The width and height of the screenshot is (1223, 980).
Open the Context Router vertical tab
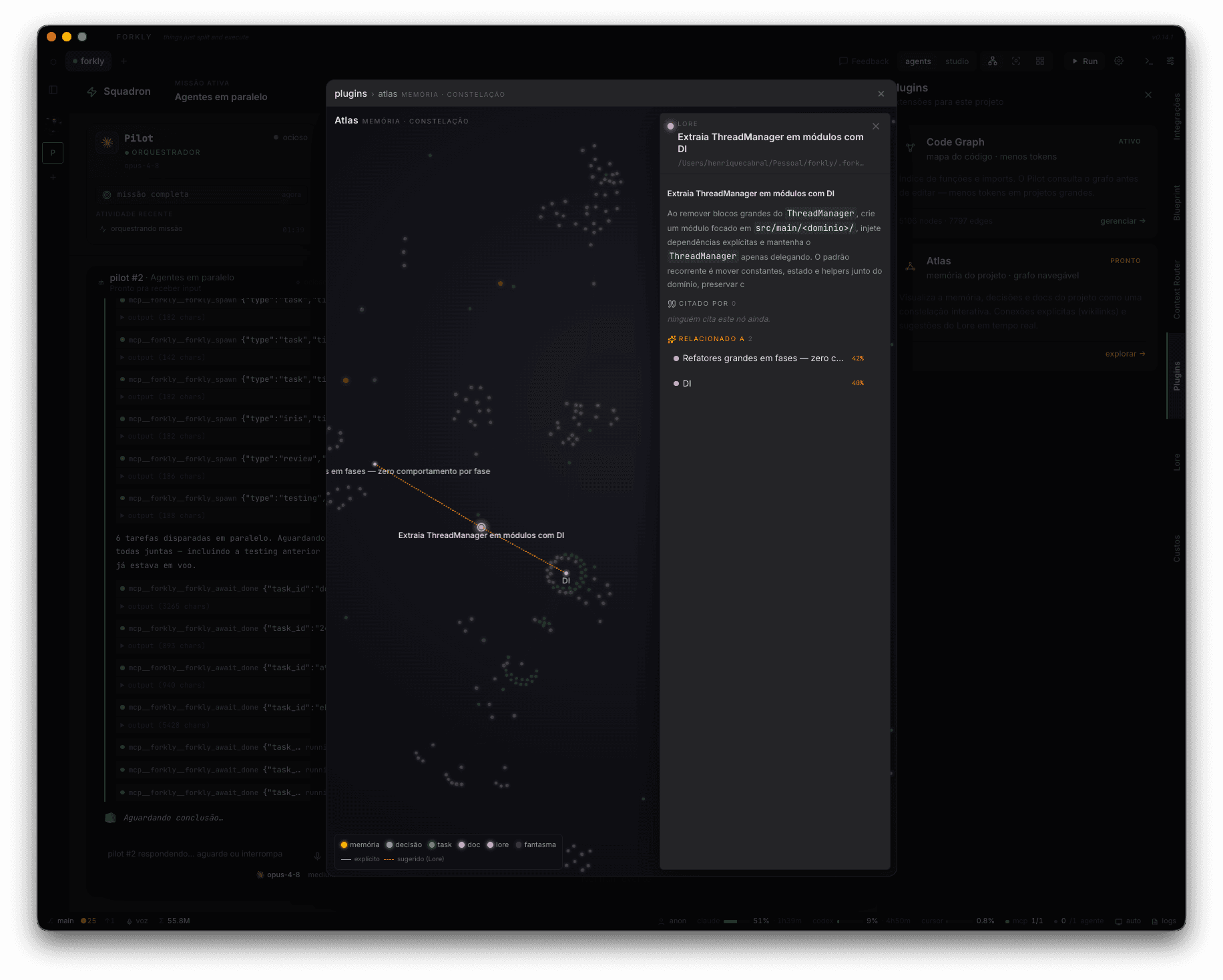[x=1176, y=289]
